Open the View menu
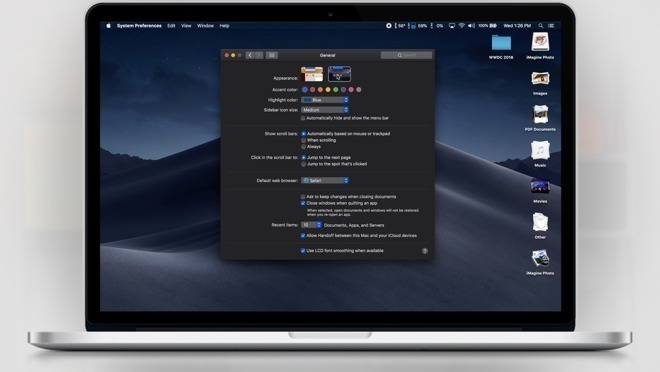Screen dimensions: 660x372 coord(186,26)
